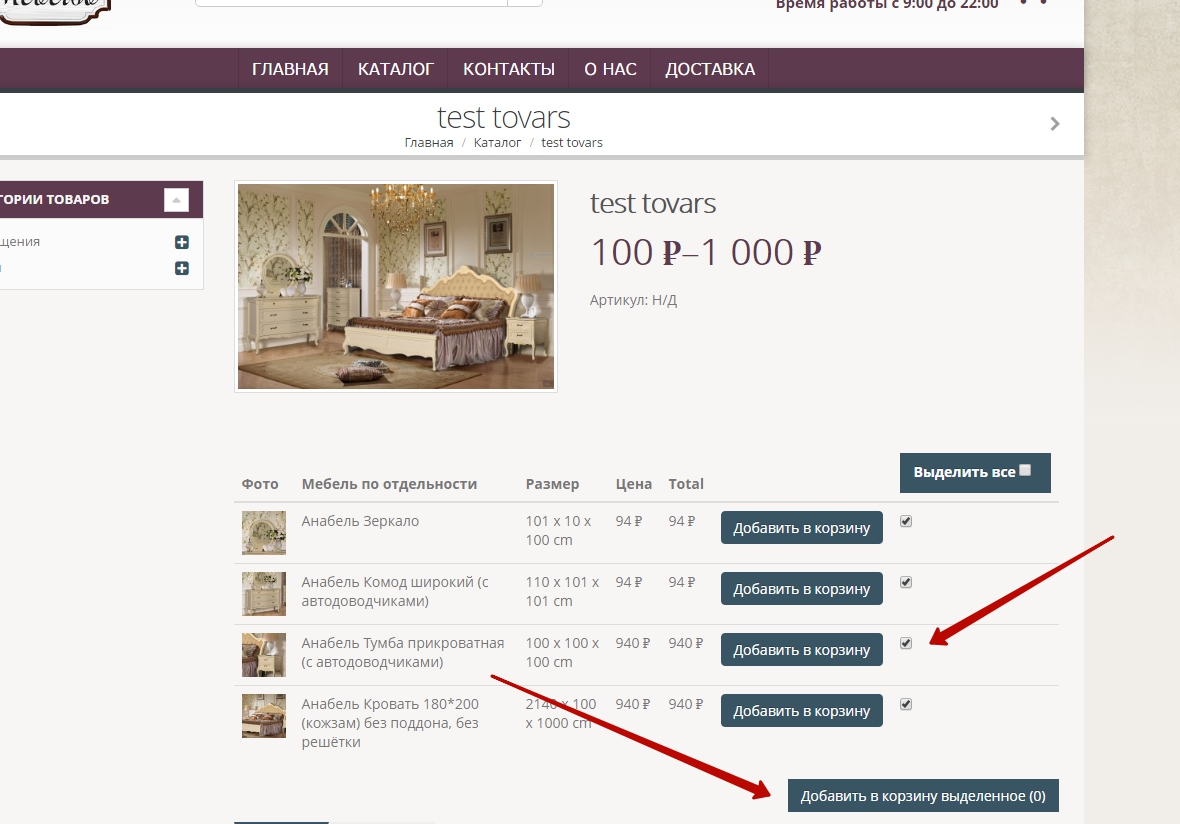Uncheck the Анабель Тумба прикроватная checkbox
Viewport: 1180px width, 824px height.
(x=906, y=643)
